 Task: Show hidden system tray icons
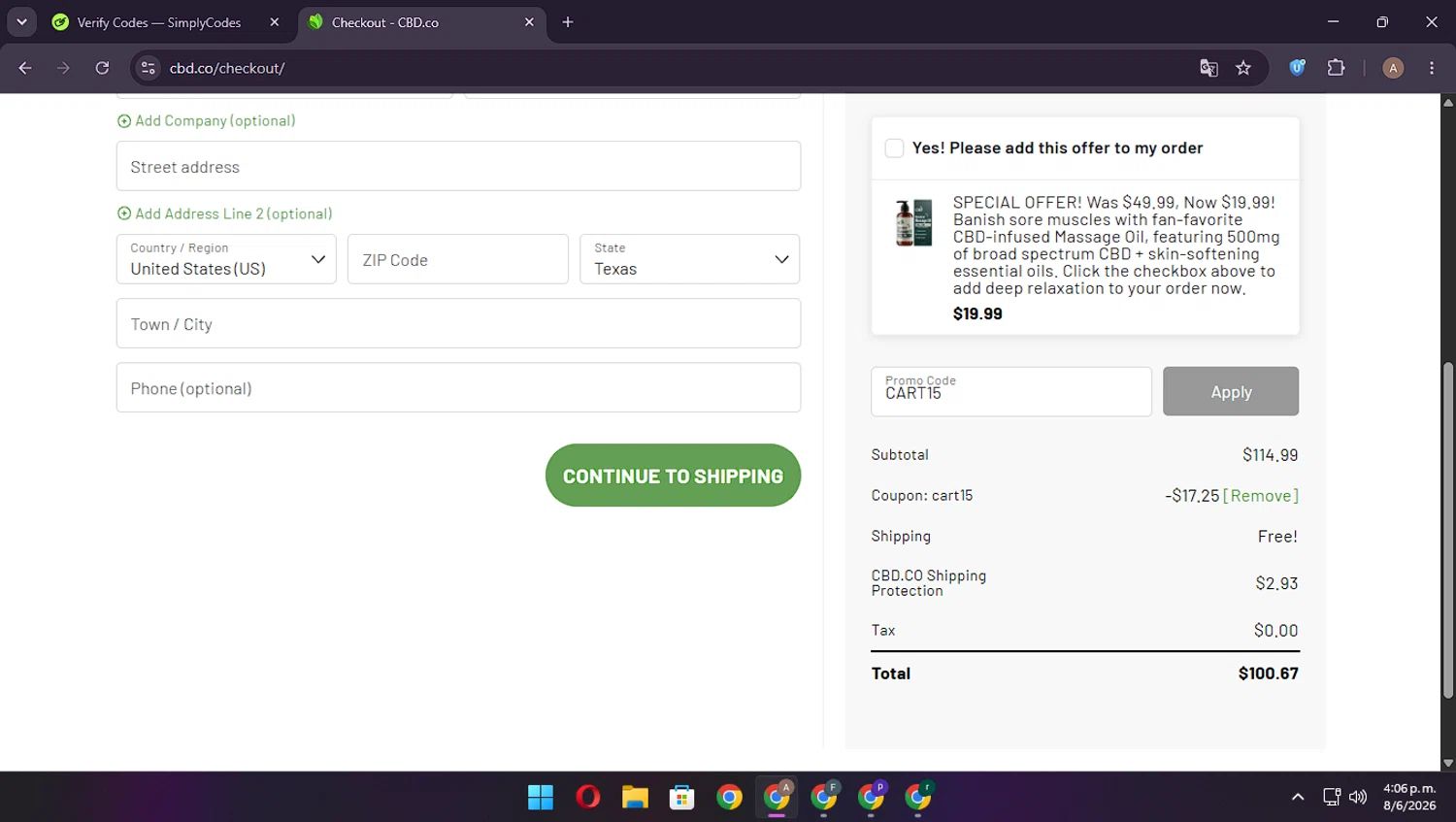point(1298,797)
